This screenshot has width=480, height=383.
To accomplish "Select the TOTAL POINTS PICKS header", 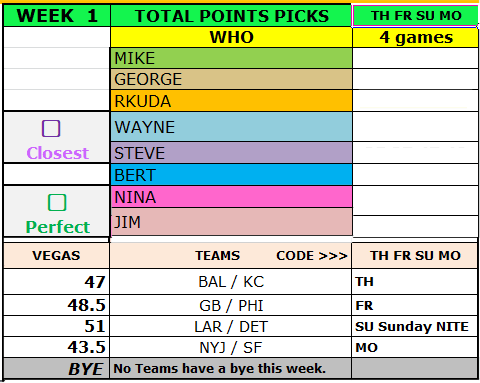I will 231,16.
